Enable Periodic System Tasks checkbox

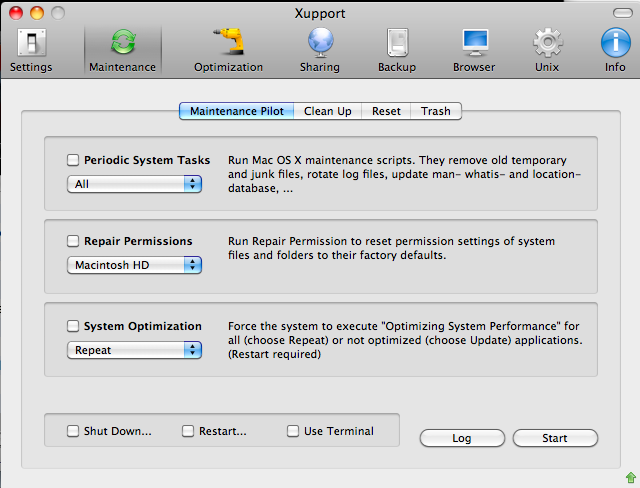[73, 160]
